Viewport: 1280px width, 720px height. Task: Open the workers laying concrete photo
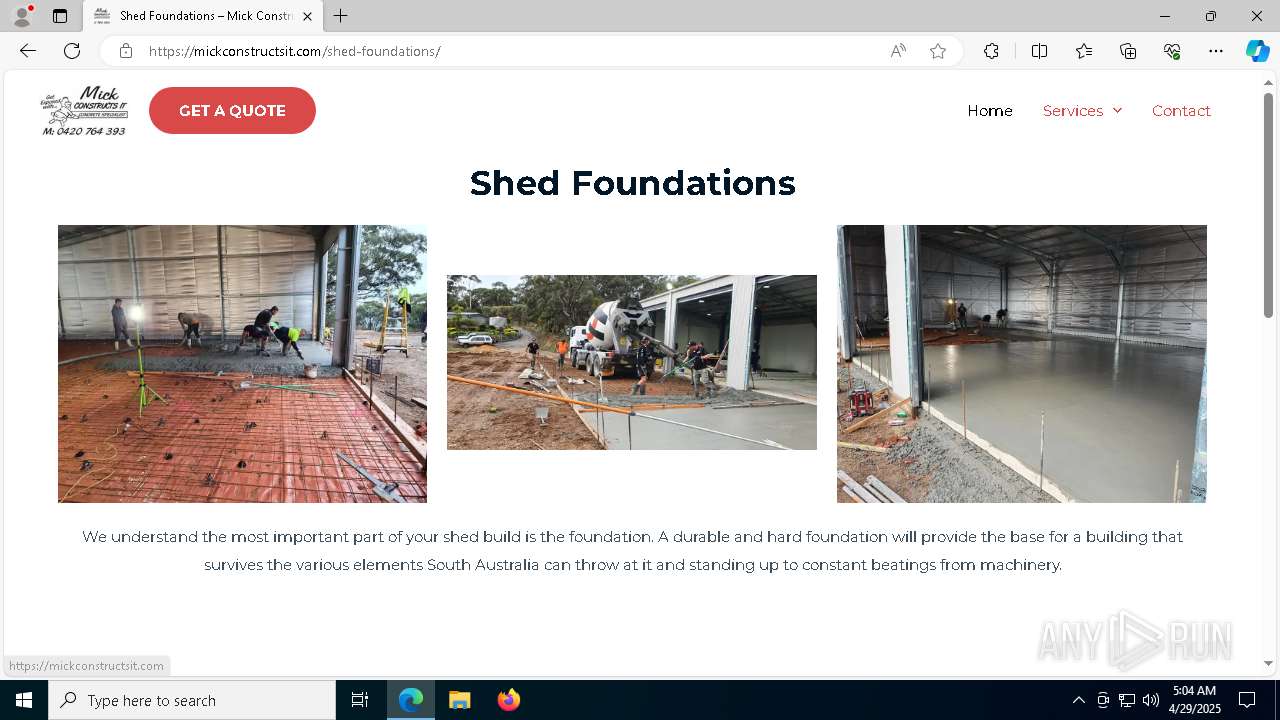[242, 364]
